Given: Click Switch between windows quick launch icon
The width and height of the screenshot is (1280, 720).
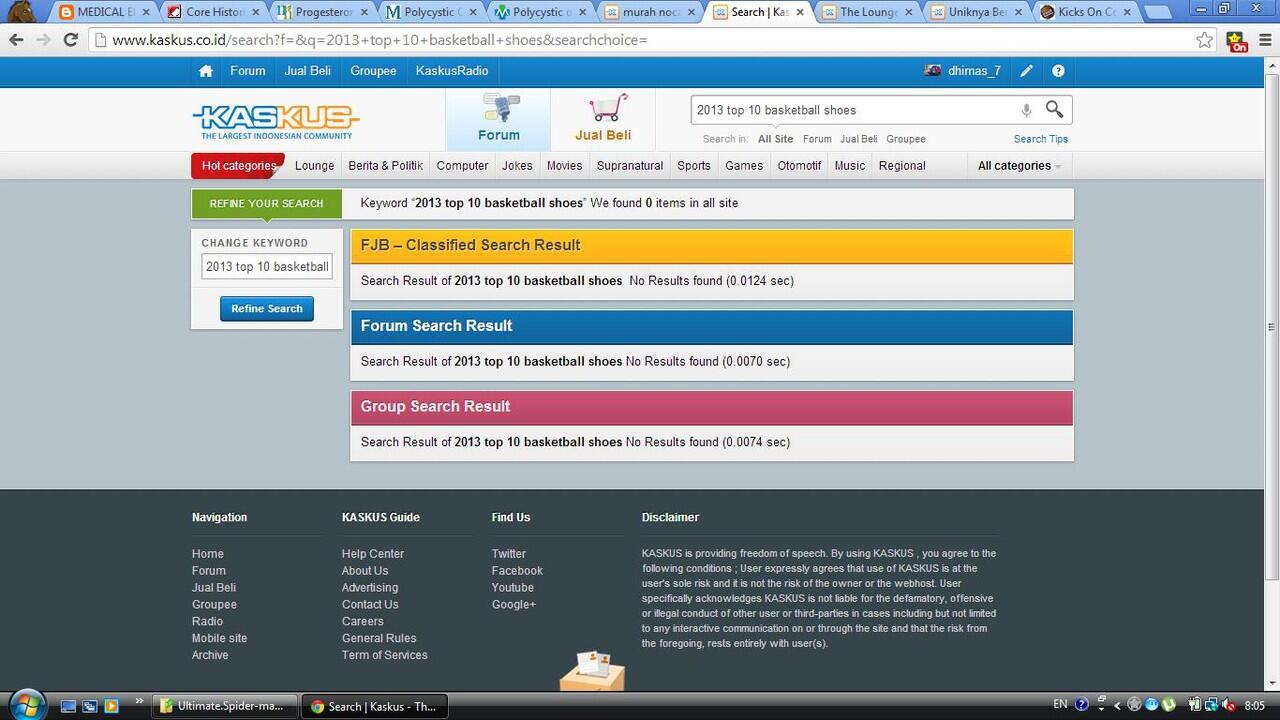Looking at the screenshot, I should [x=89, y=706].
